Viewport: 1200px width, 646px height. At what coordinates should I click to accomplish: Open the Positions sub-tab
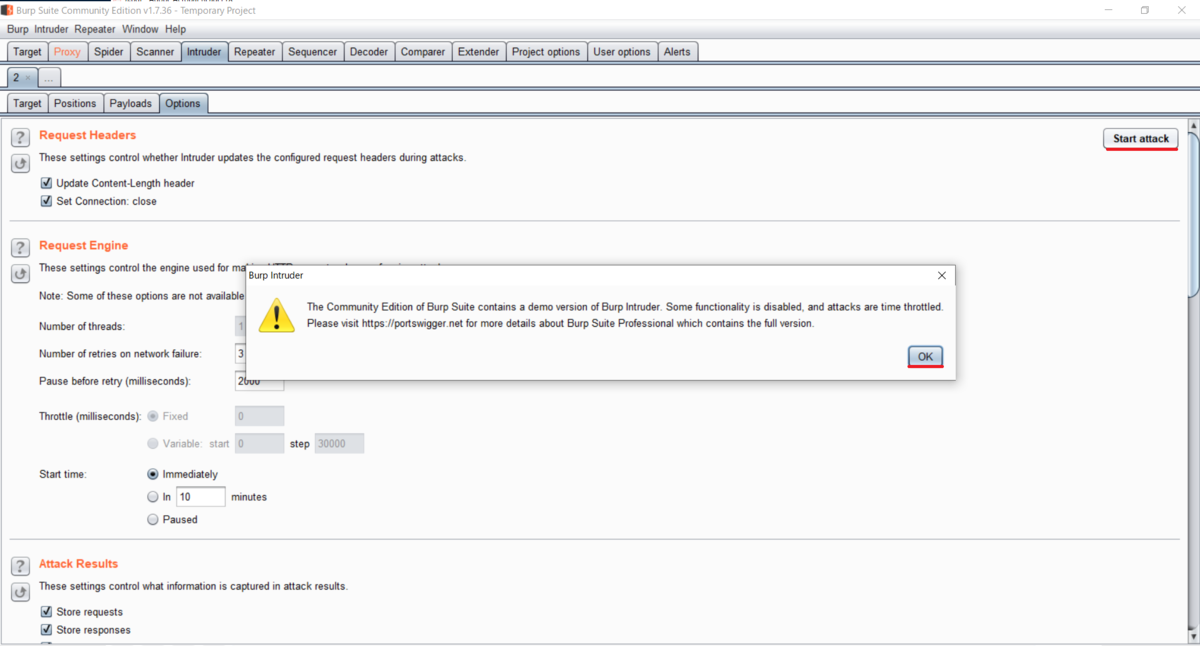click(x=75, y=103)
